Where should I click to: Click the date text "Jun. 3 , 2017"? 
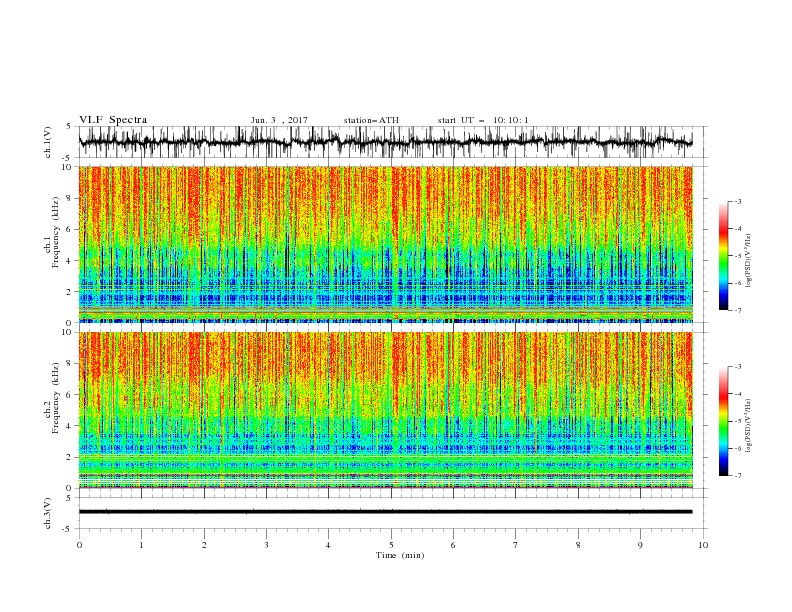279,120
